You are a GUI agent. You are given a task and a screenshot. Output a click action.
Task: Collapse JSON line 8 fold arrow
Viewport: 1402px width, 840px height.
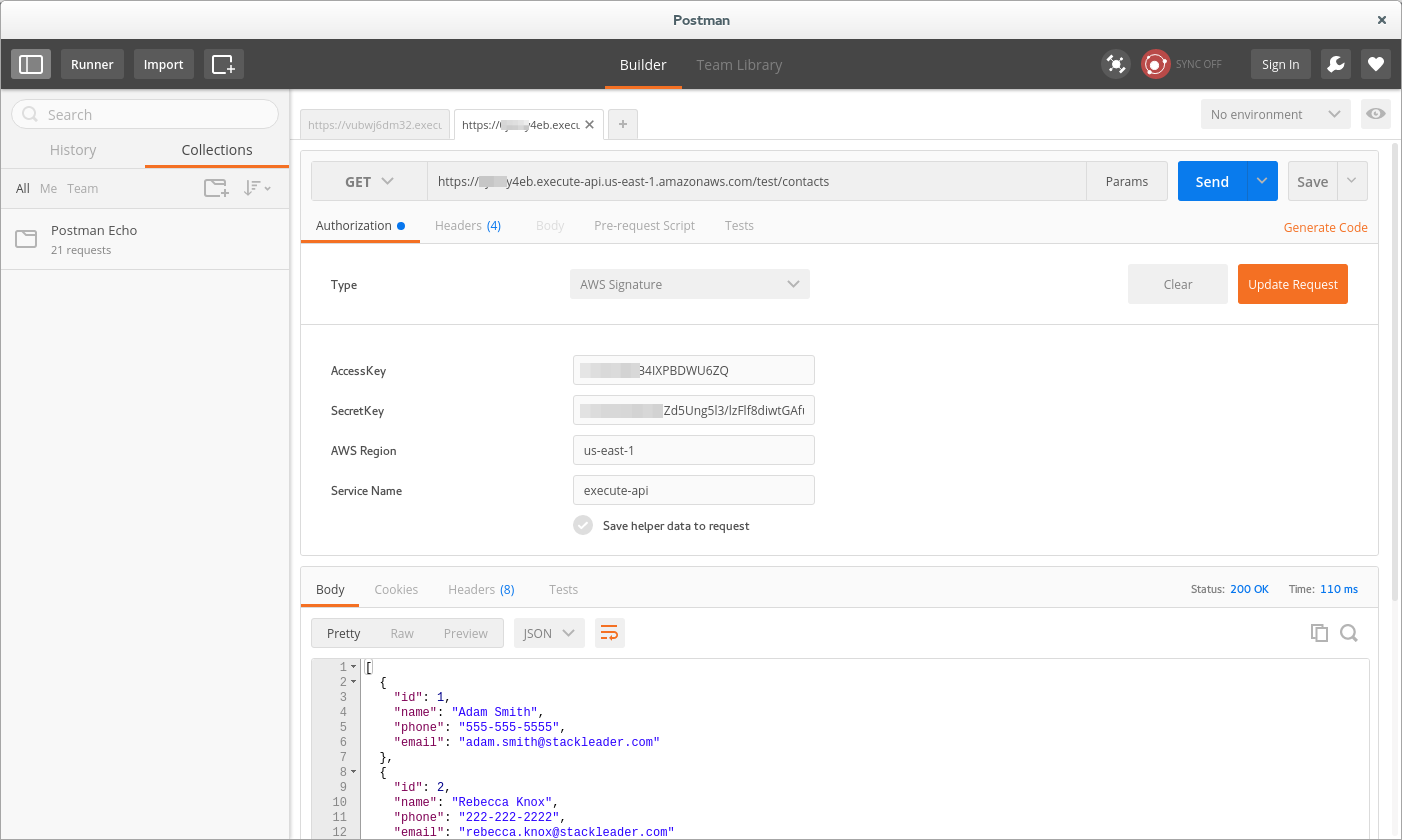(354, 772)
